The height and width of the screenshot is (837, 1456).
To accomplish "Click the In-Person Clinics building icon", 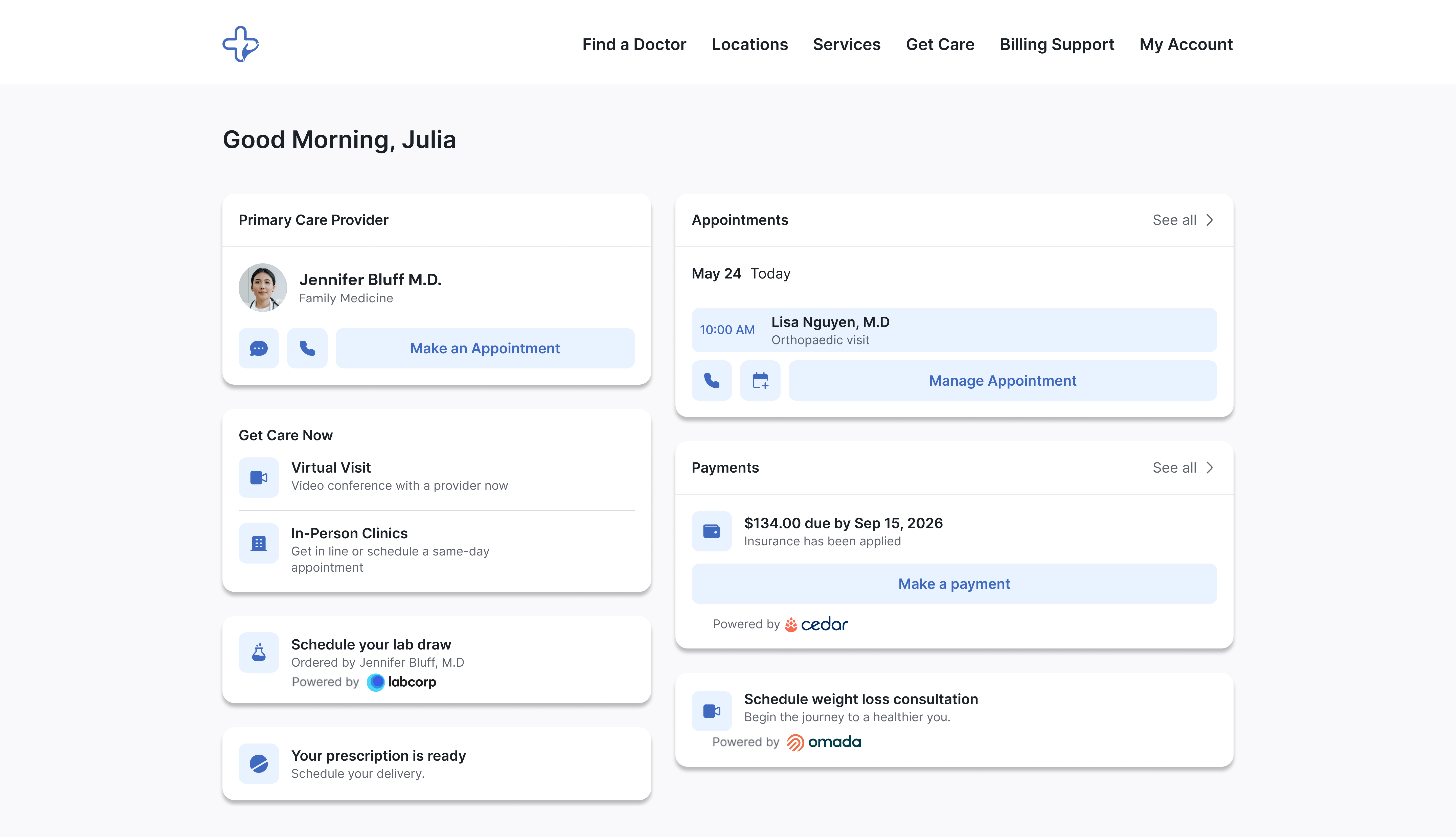I will pos(259,543).
